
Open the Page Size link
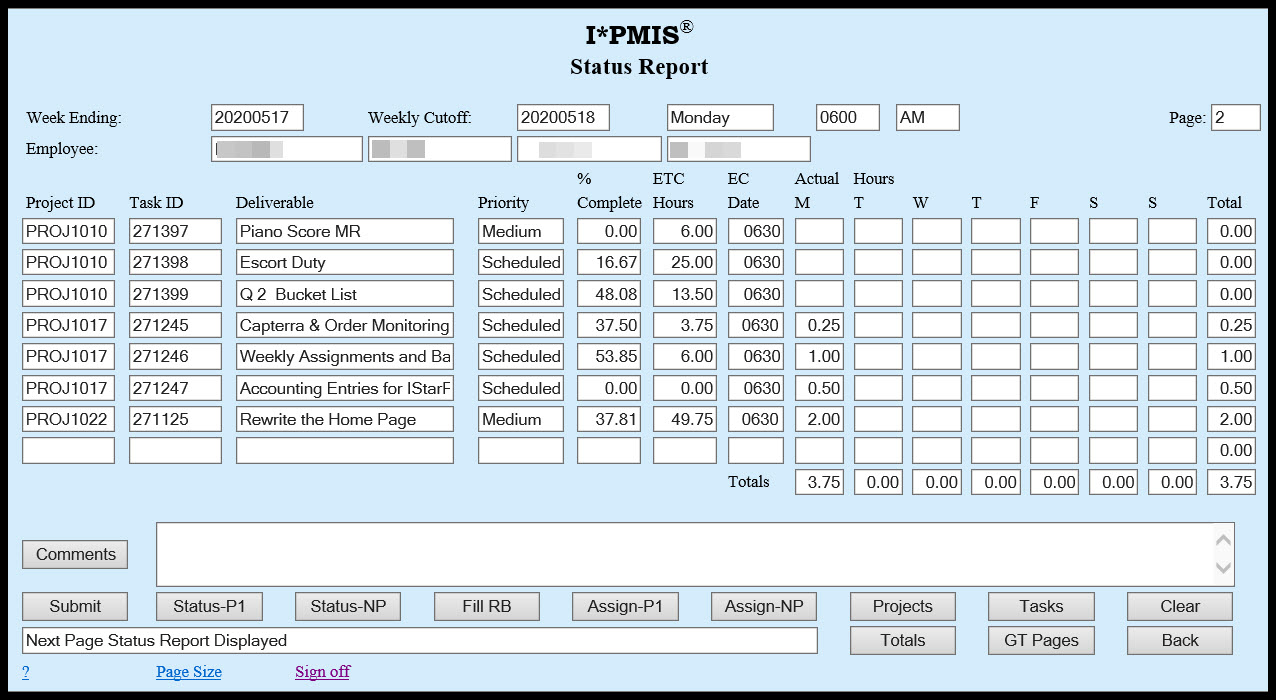pos(188,671)
